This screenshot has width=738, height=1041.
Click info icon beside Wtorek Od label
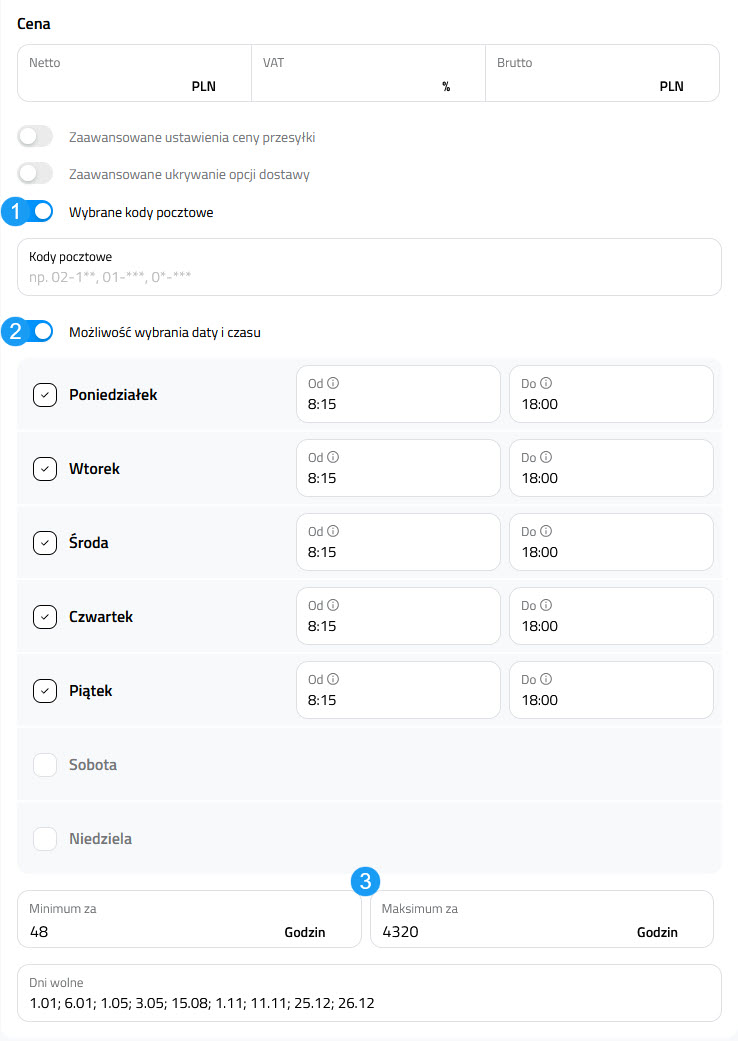pos(333,456)
